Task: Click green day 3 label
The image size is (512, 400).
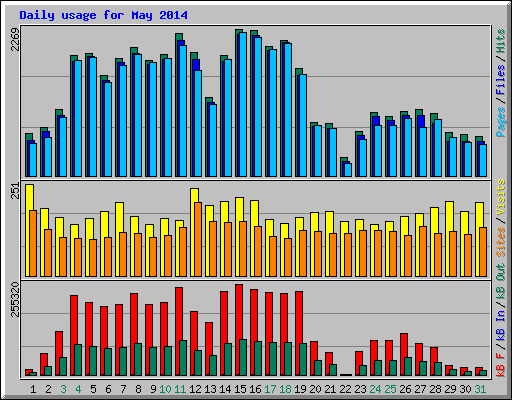Action: [x=63, y=389]
